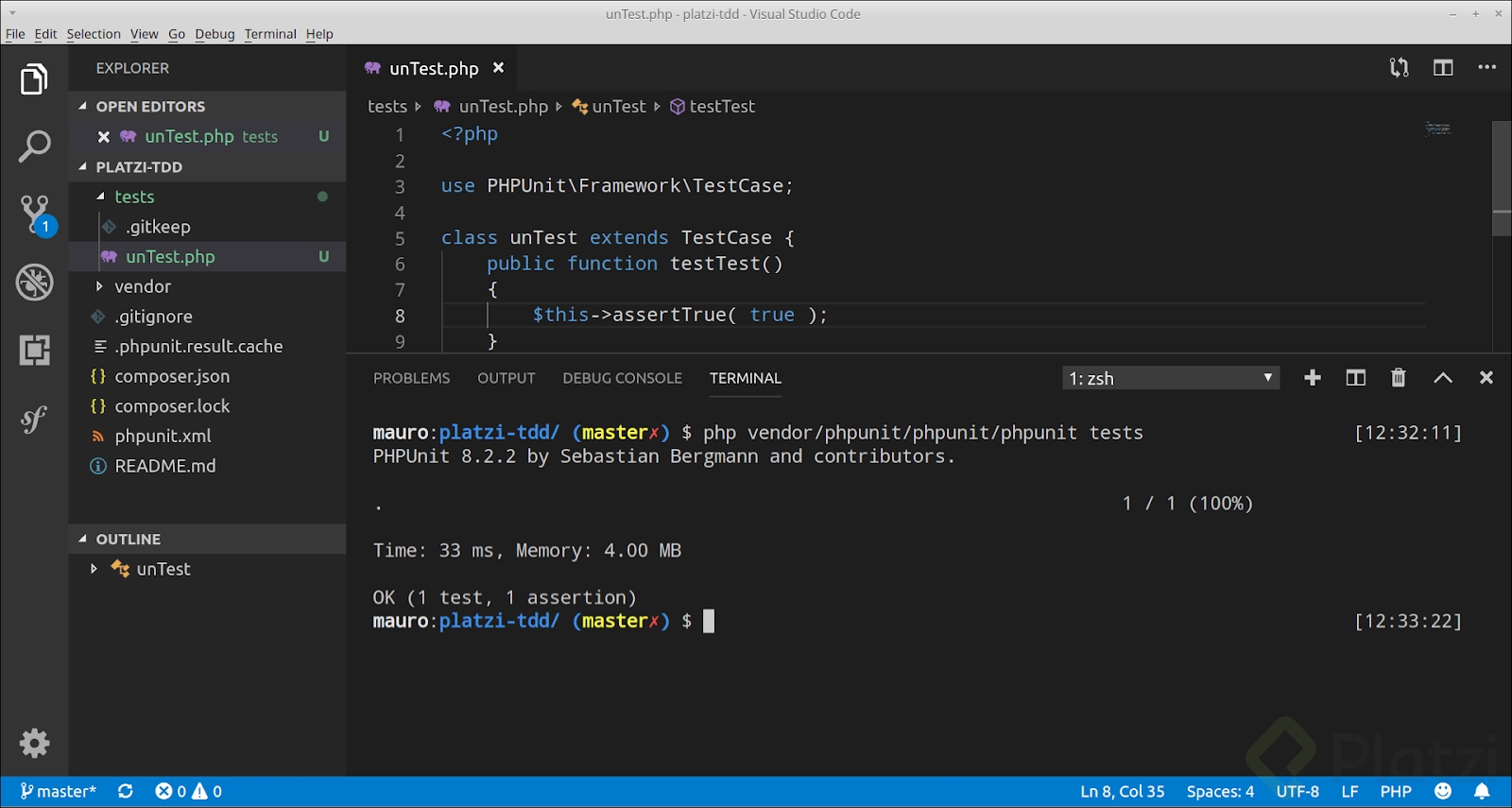Image resolution: width=1512 pixels, height=808 pixels.
Task: Open the View menu
Action: (x=145, y=34)
